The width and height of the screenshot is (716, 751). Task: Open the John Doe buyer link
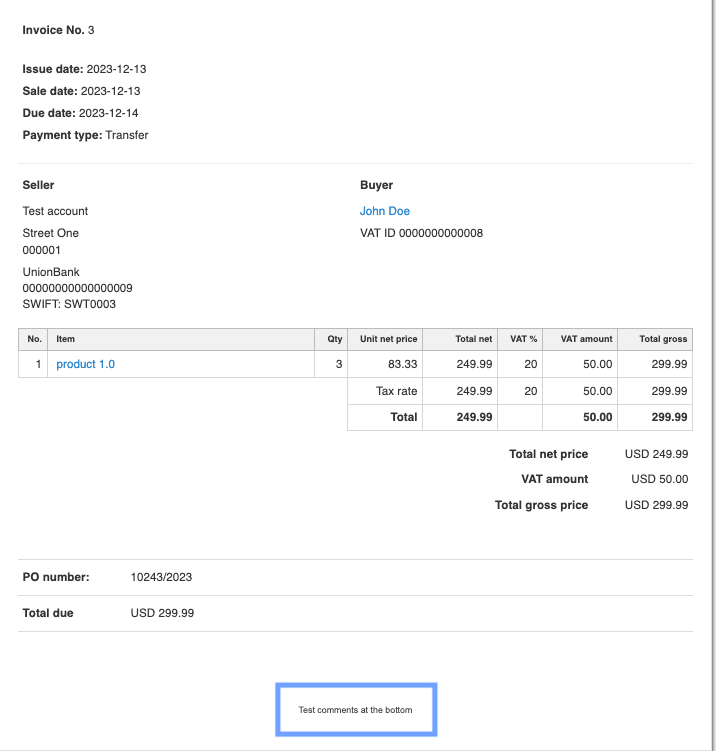pos(385,211)
